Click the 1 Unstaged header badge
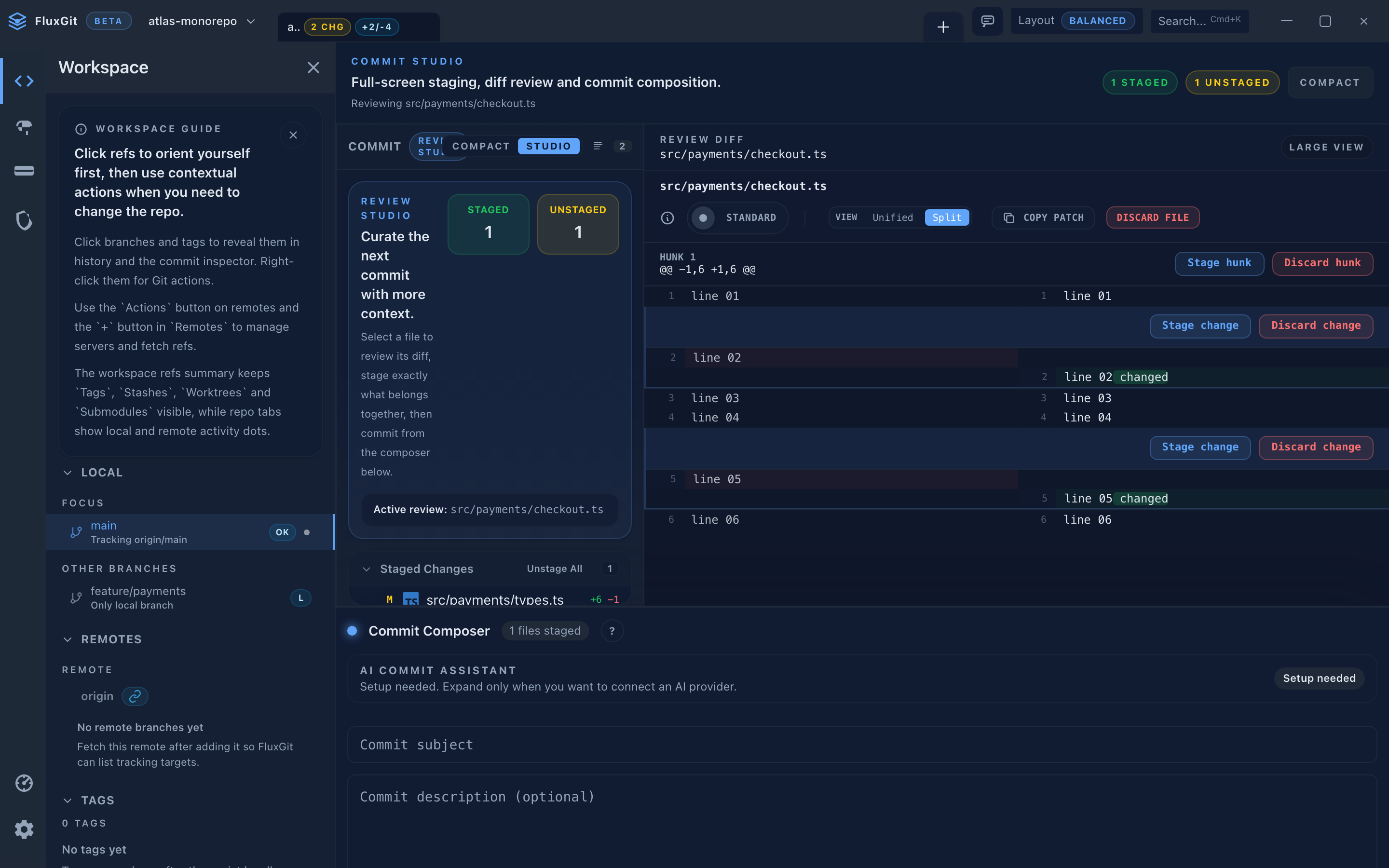 [x=1232, y=82]
